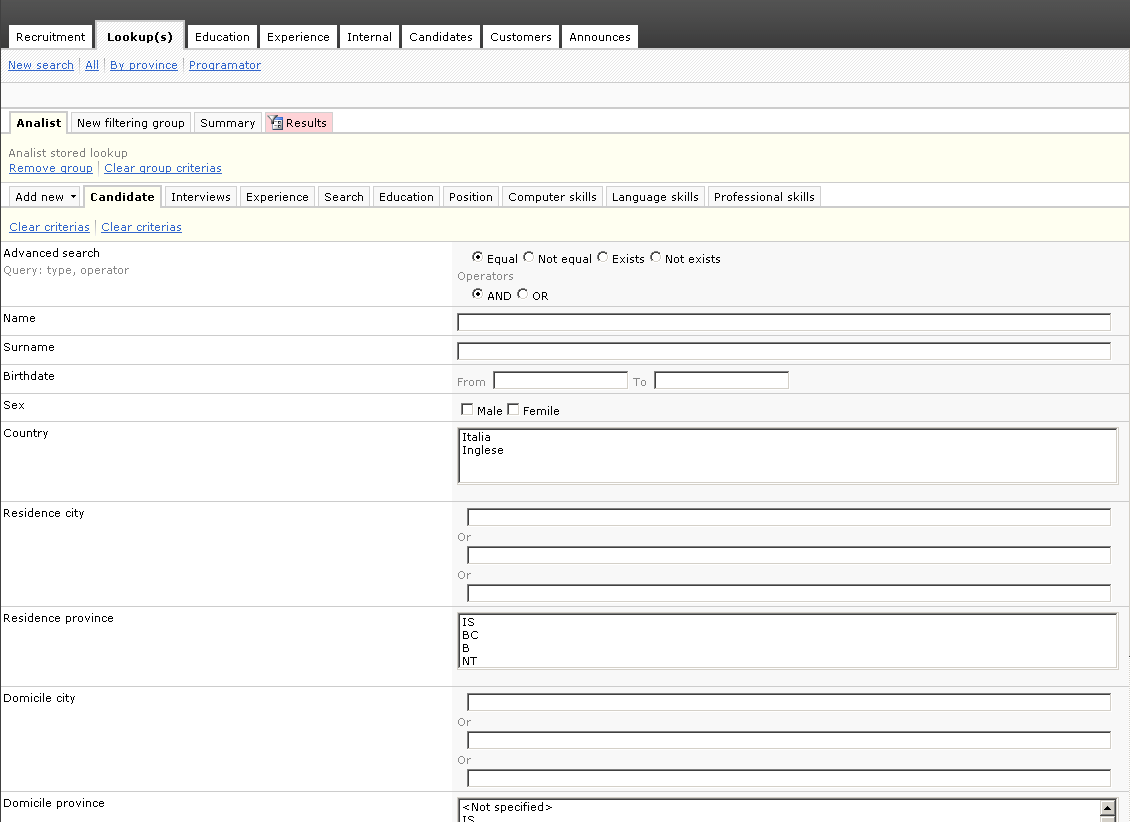The width and height of the screenshot is (1130, 822).
Task: Open the Announces tab
Action: coord(600,37)
